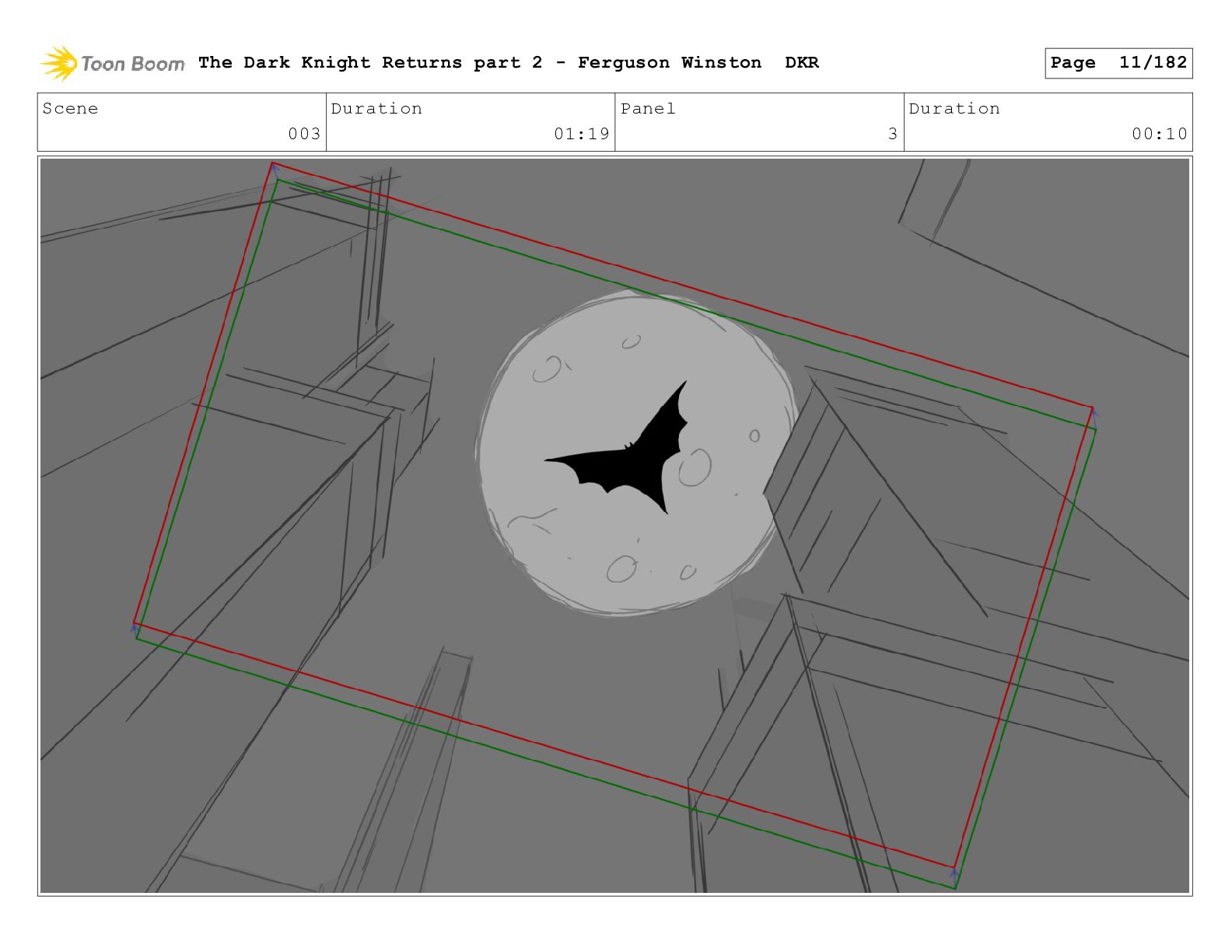
Task: Click the green camera frame's bottom edge
Action: 546,763
